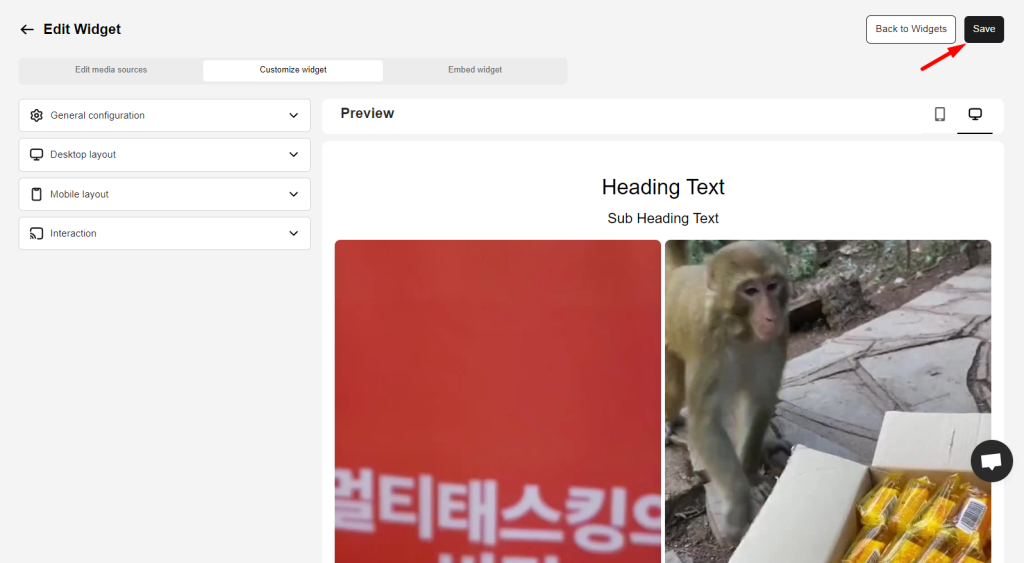Open the monkey video thumbnail
Viewport: 1024px width, 563px height.
(x=828, y=401)
